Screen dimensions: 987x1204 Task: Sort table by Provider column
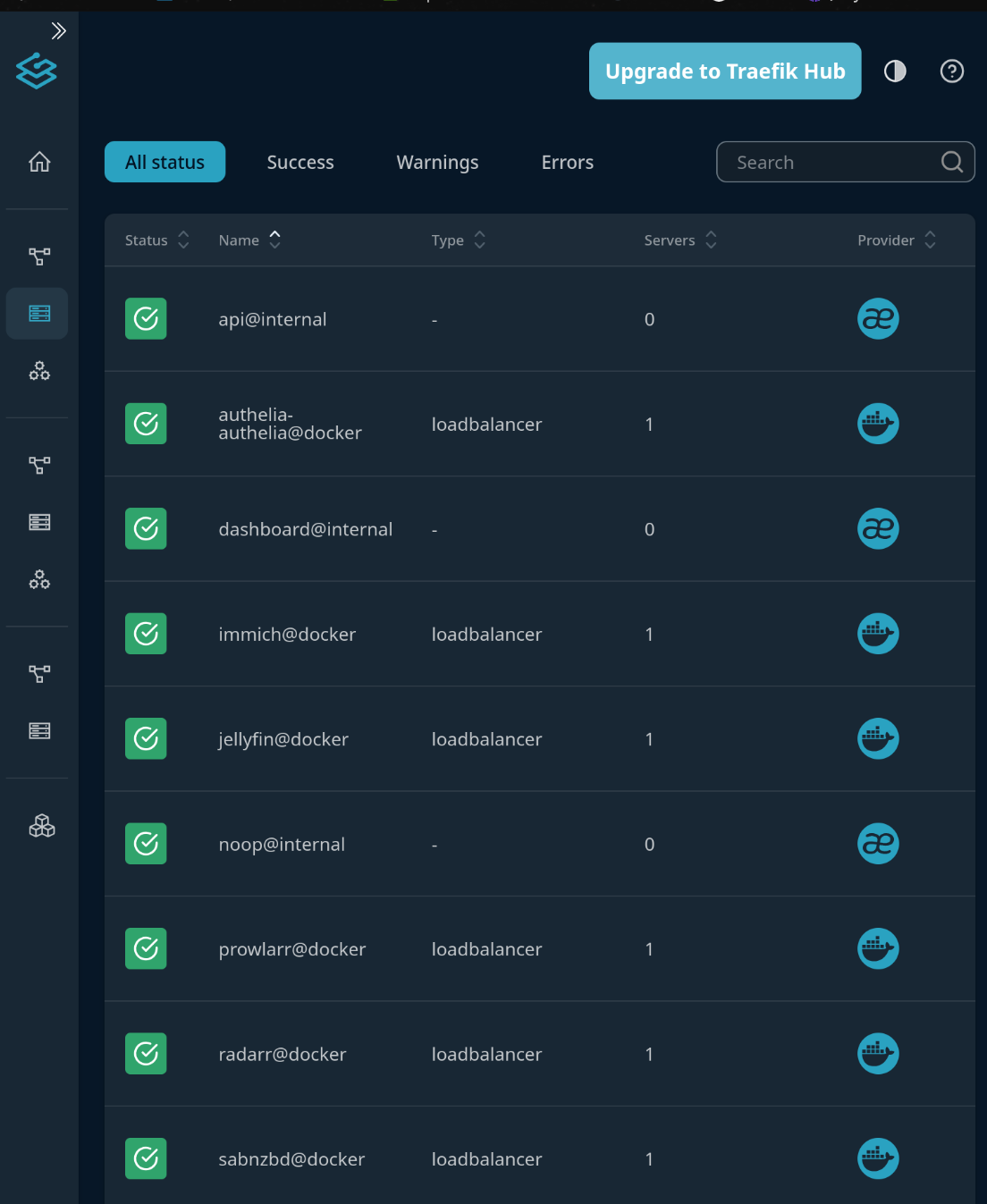(x=896, y=240)
